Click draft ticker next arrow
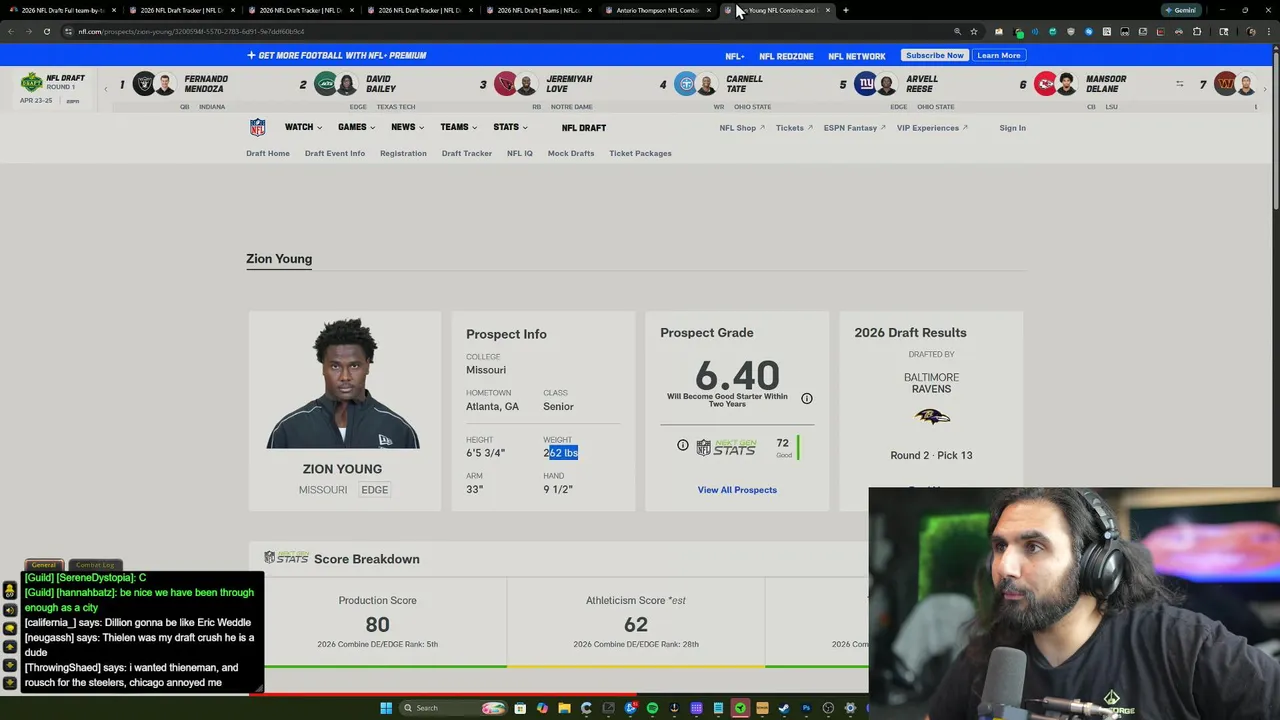The width and height of the screenshot is (1280, 720). (1265, 90)
